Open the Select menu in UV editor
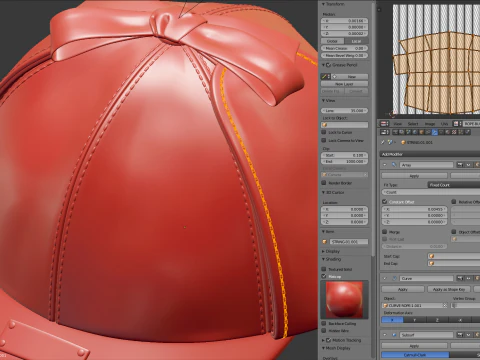 click(413, 124)
